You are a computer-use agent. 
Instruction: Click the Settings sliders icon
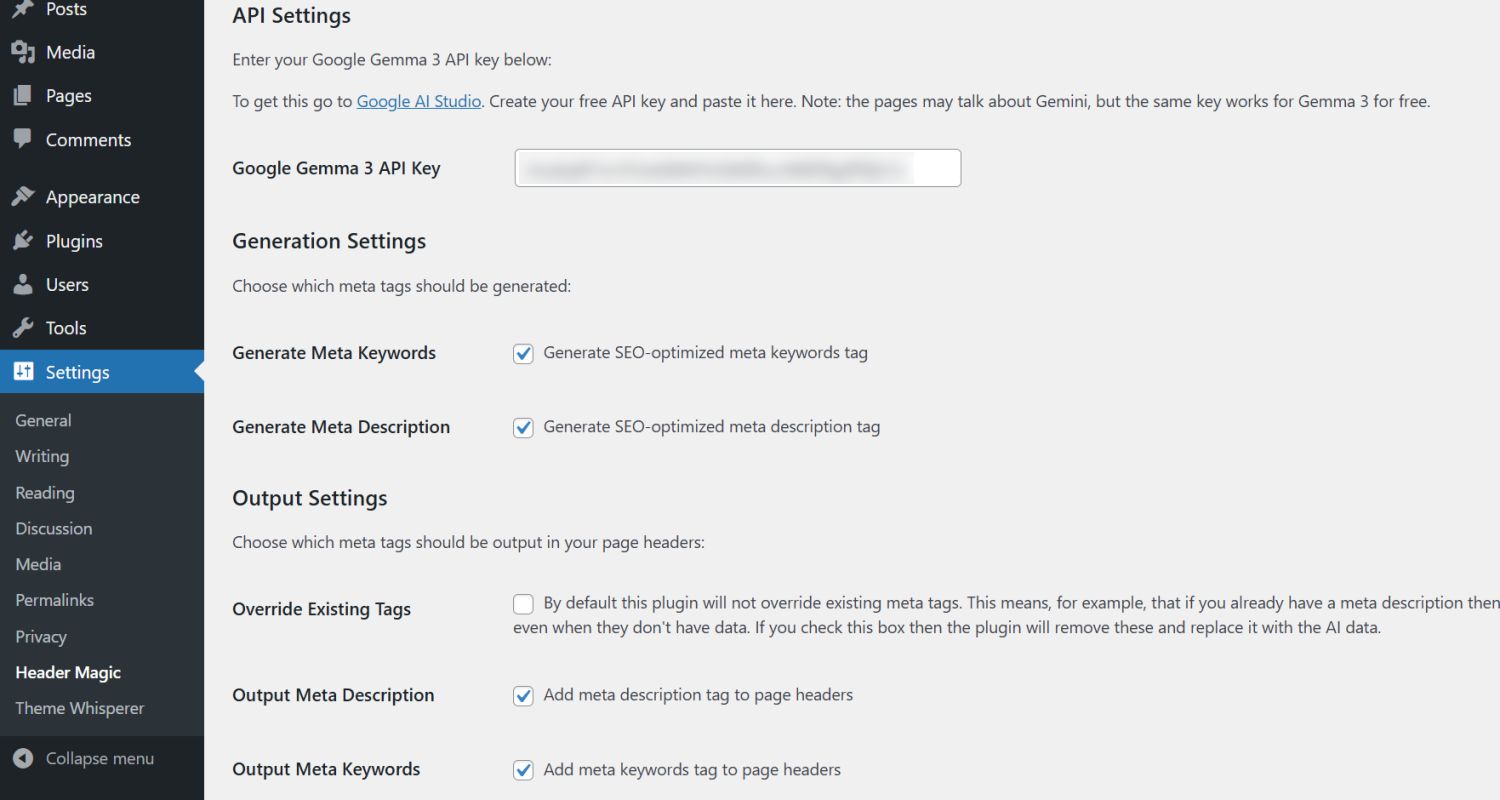[23, 372]
